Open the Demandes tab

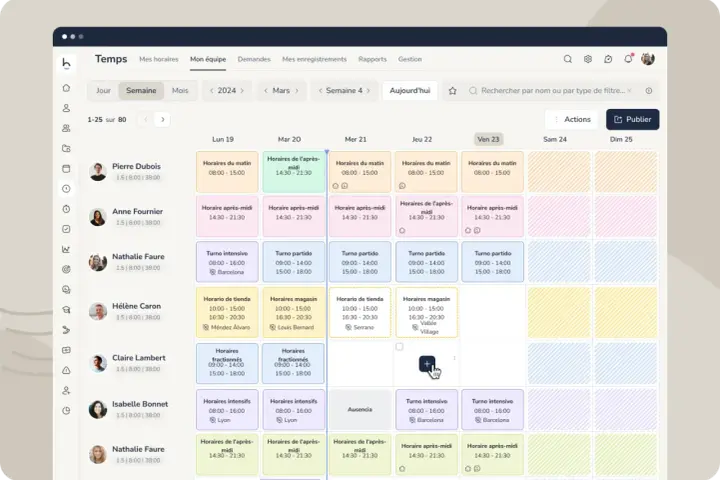pos(254,59)
